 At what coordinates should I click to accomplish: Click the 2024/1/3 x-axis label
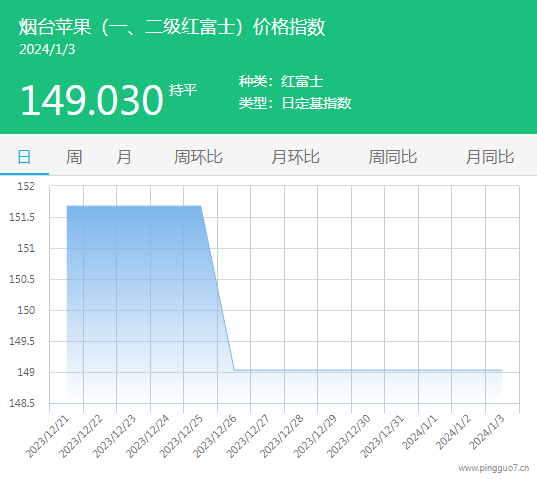pyautogui.click(x=486, y=432)
